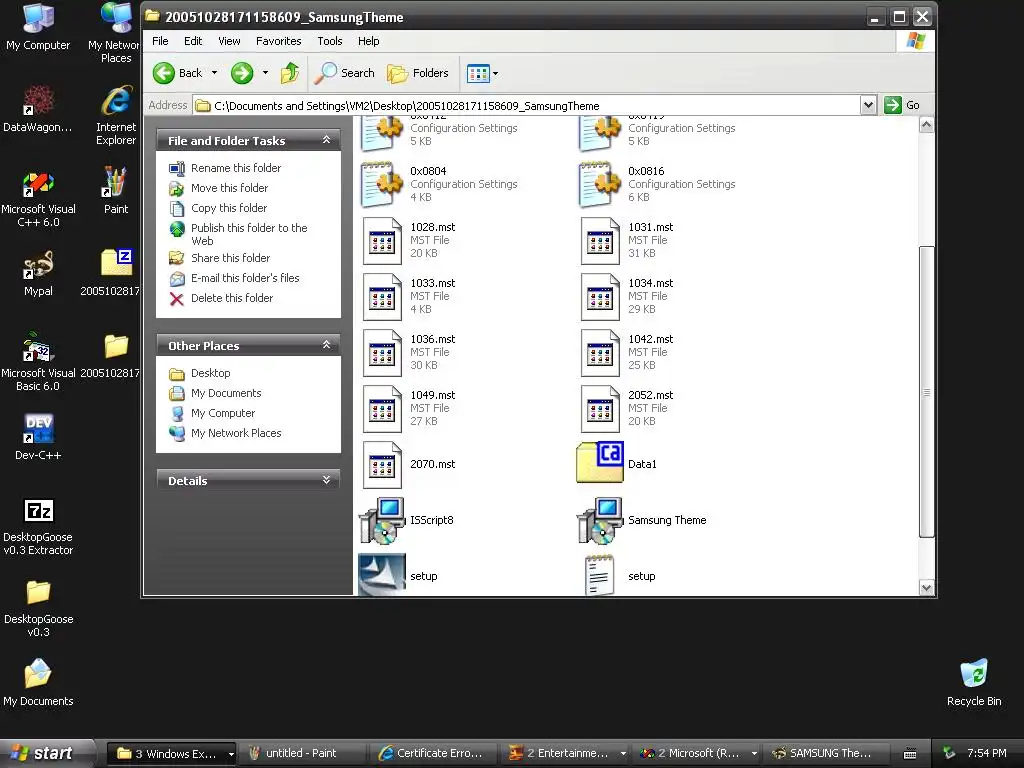Go to My Documents in Other Places
This screenshot has width=1024, height=768.
(x=225, y=393)
